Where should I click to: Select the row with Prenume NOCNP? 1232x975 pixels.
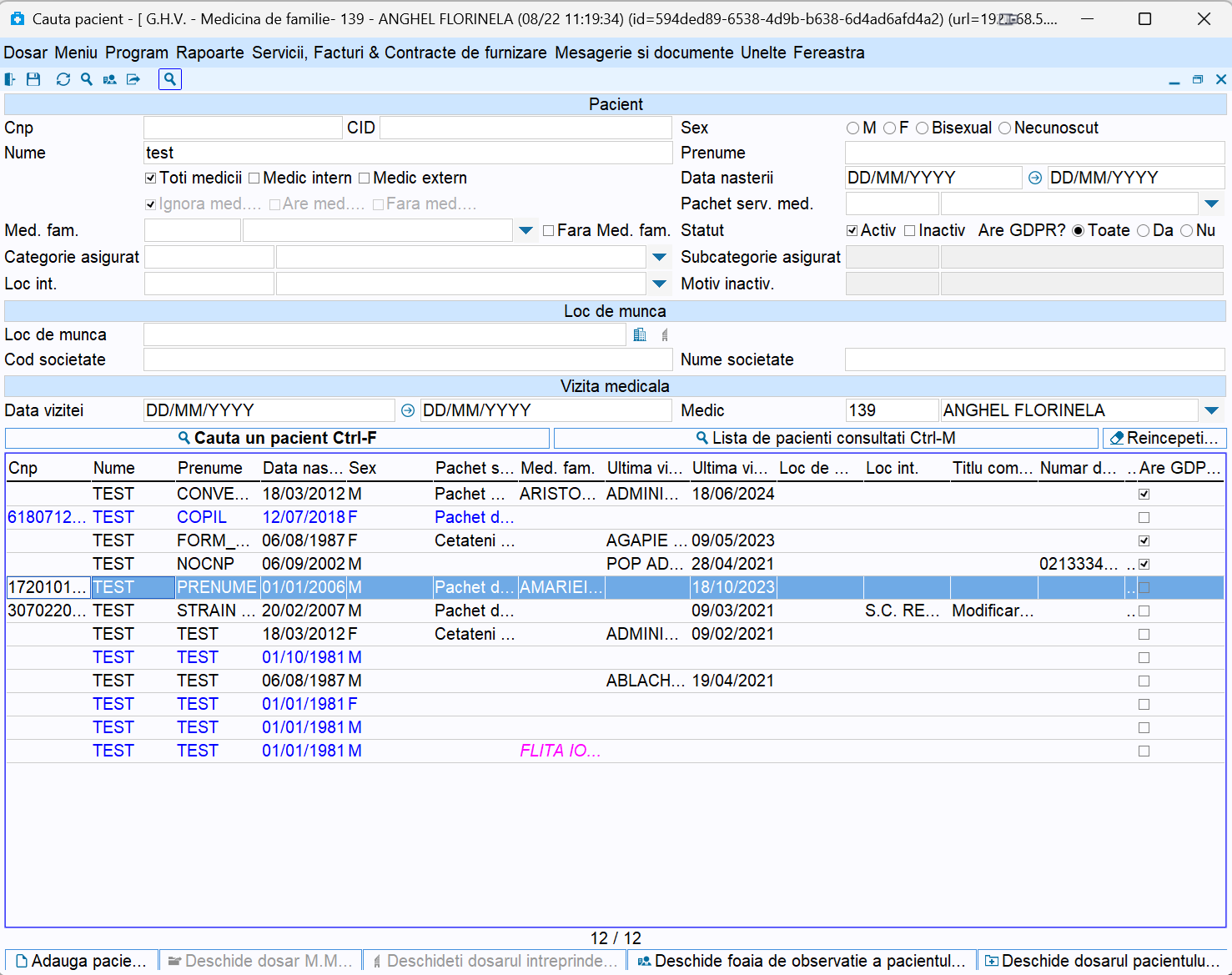(x=616, y=565)
